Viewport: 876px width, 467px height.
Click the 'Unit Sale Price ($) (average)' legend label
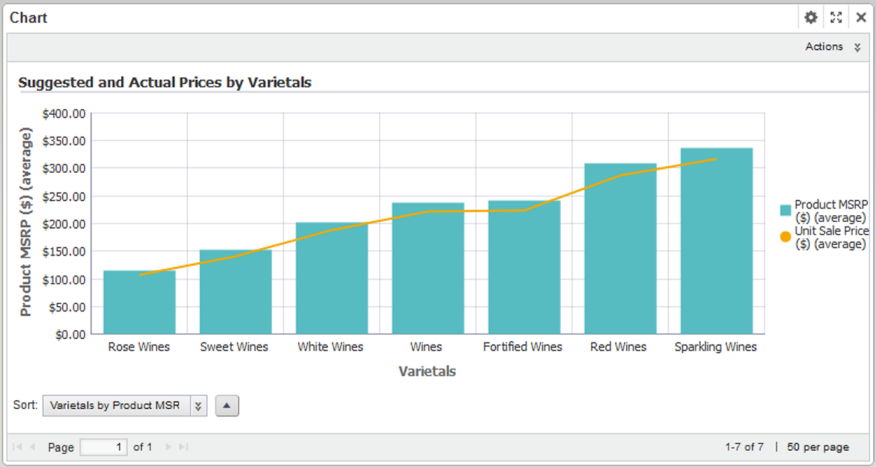(x=831, y=237)
